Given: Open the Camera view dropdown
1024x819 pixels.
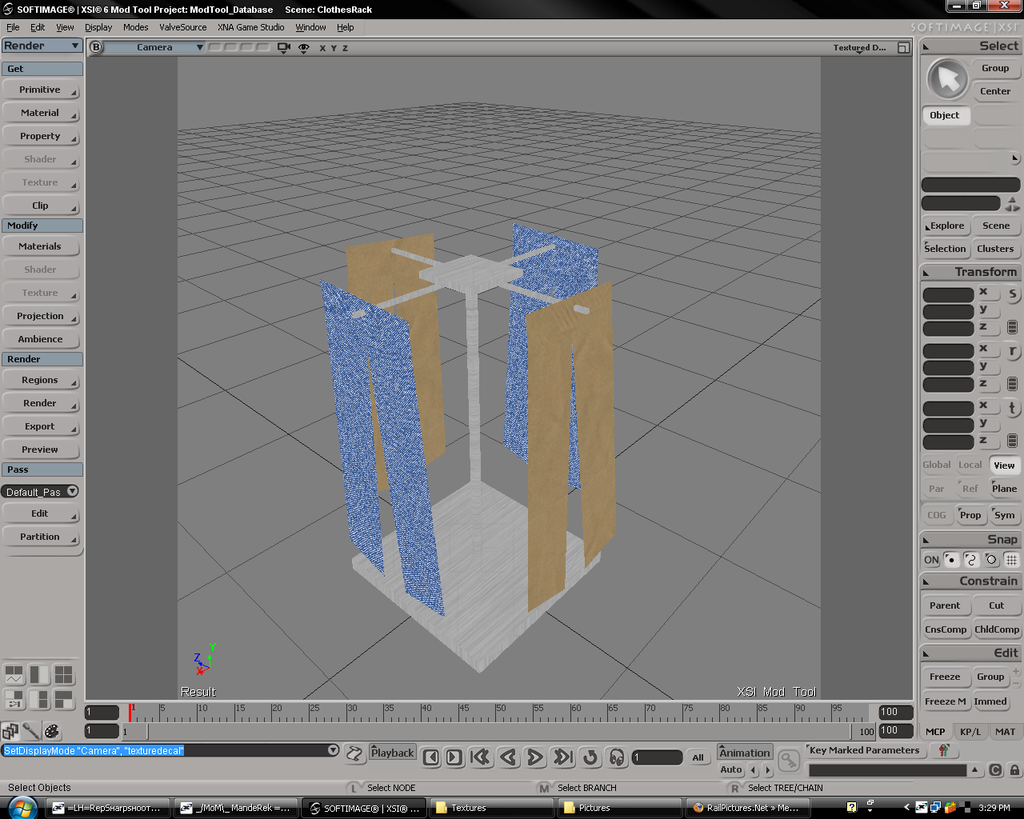Looking at the screenshot, I should click(155, 47).
